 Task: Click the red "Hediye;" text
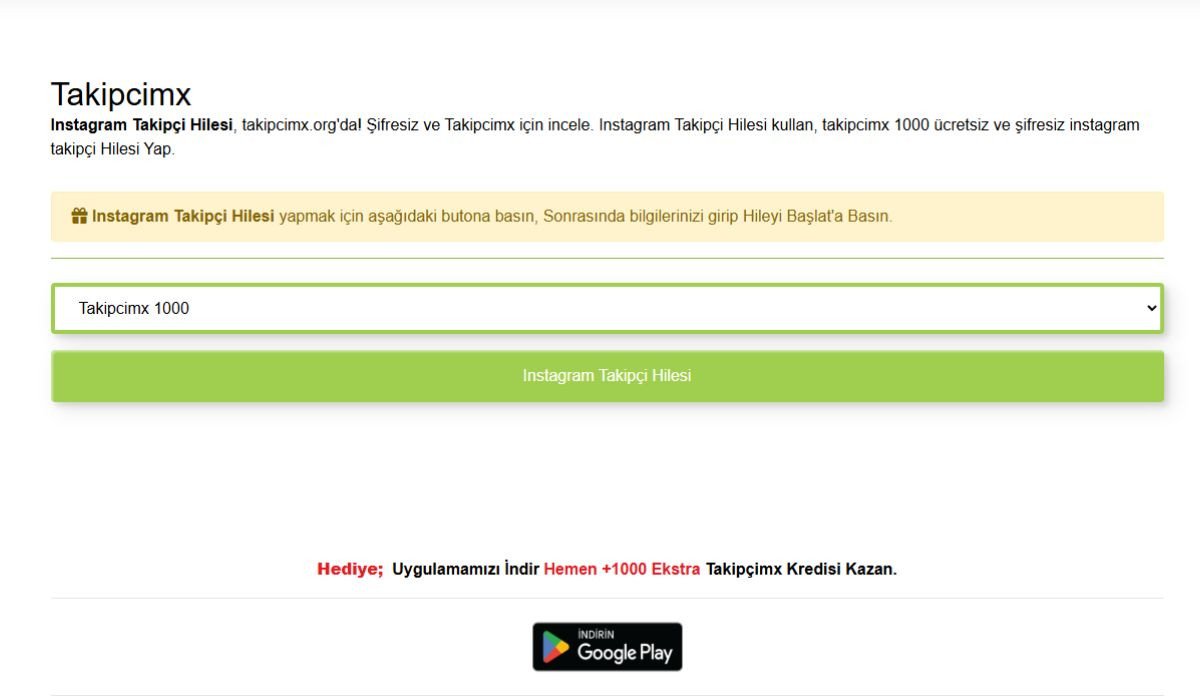[x=350, y=569]
